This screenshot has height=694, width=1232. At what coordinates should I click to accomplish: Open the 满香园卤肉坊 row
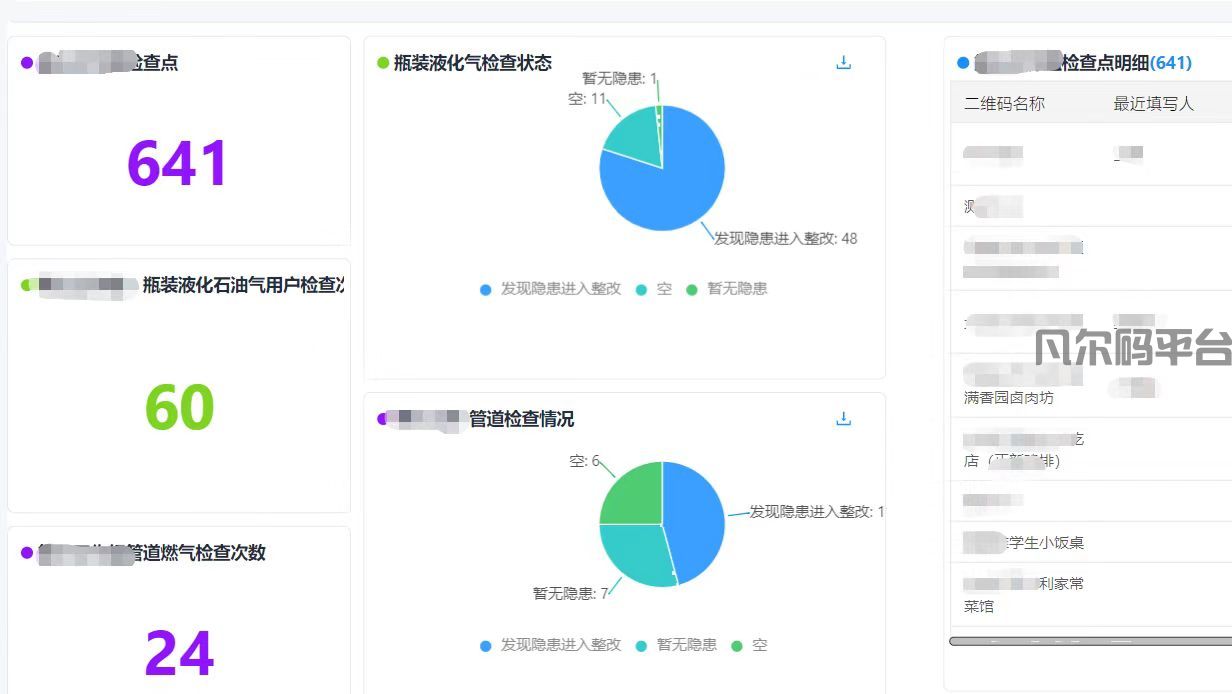click(x=1091, y=385)
